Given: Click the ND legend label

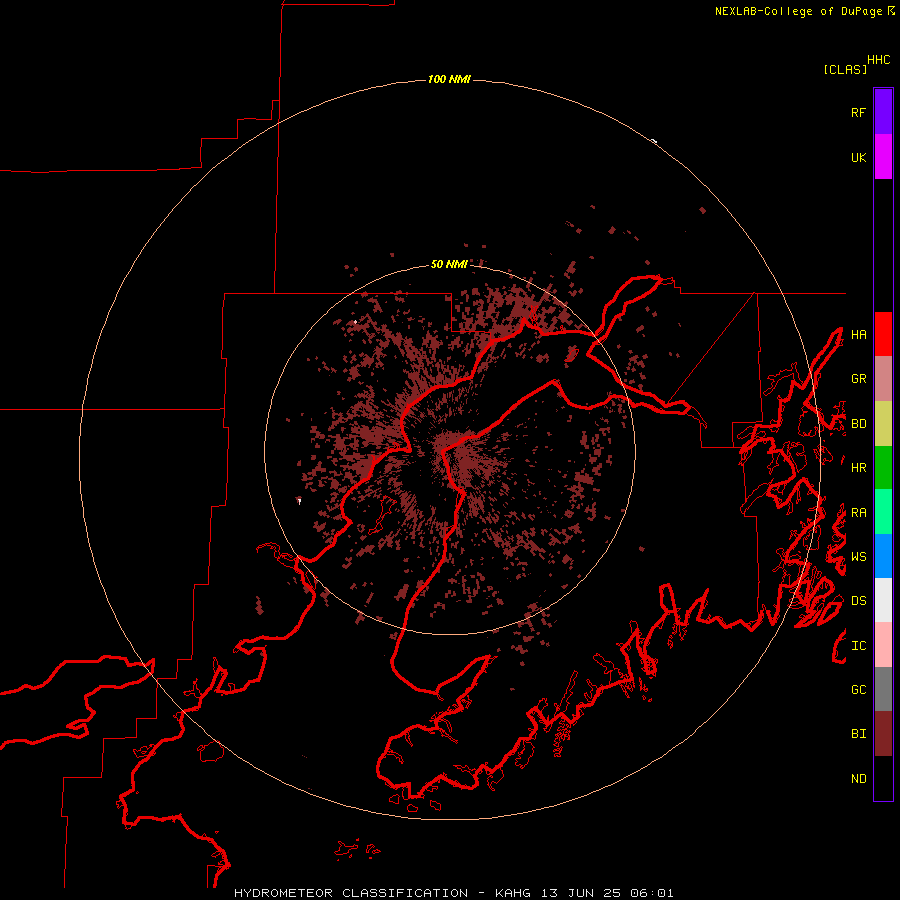Looking at the screenshot, I should point(858,779).
